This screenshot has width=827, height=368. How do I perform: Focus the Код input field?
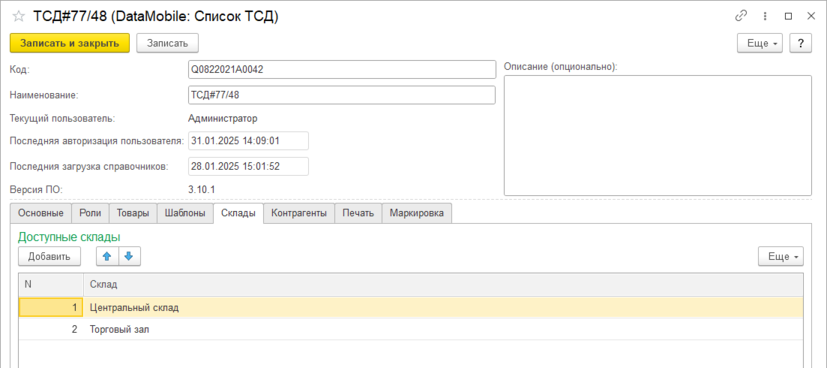point(342,69)
